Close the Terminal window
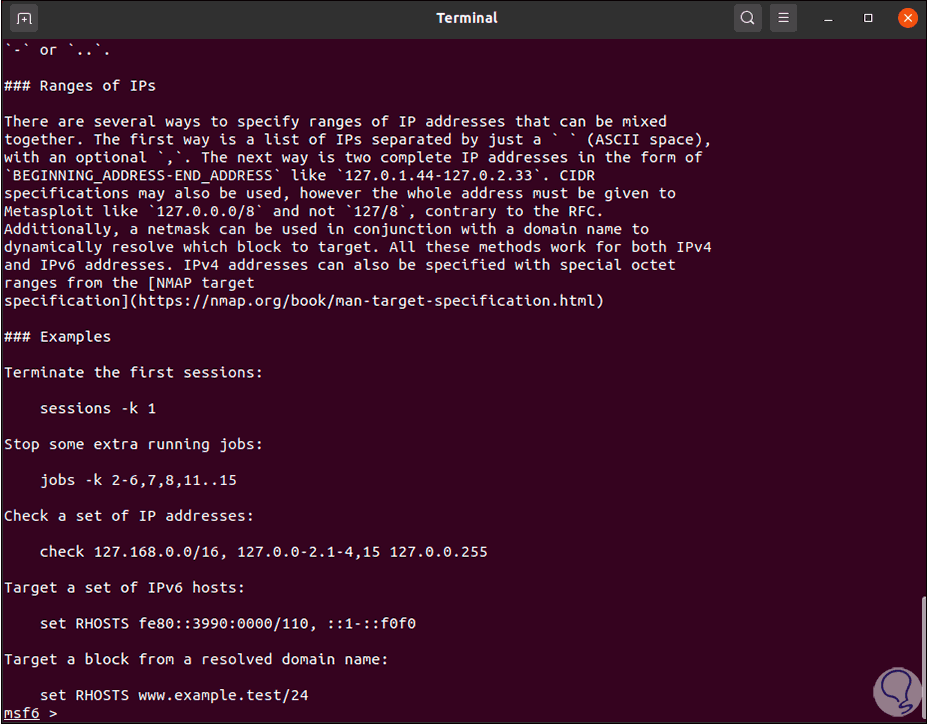Viewport: 929px width, 724px height. pos(907,18)
